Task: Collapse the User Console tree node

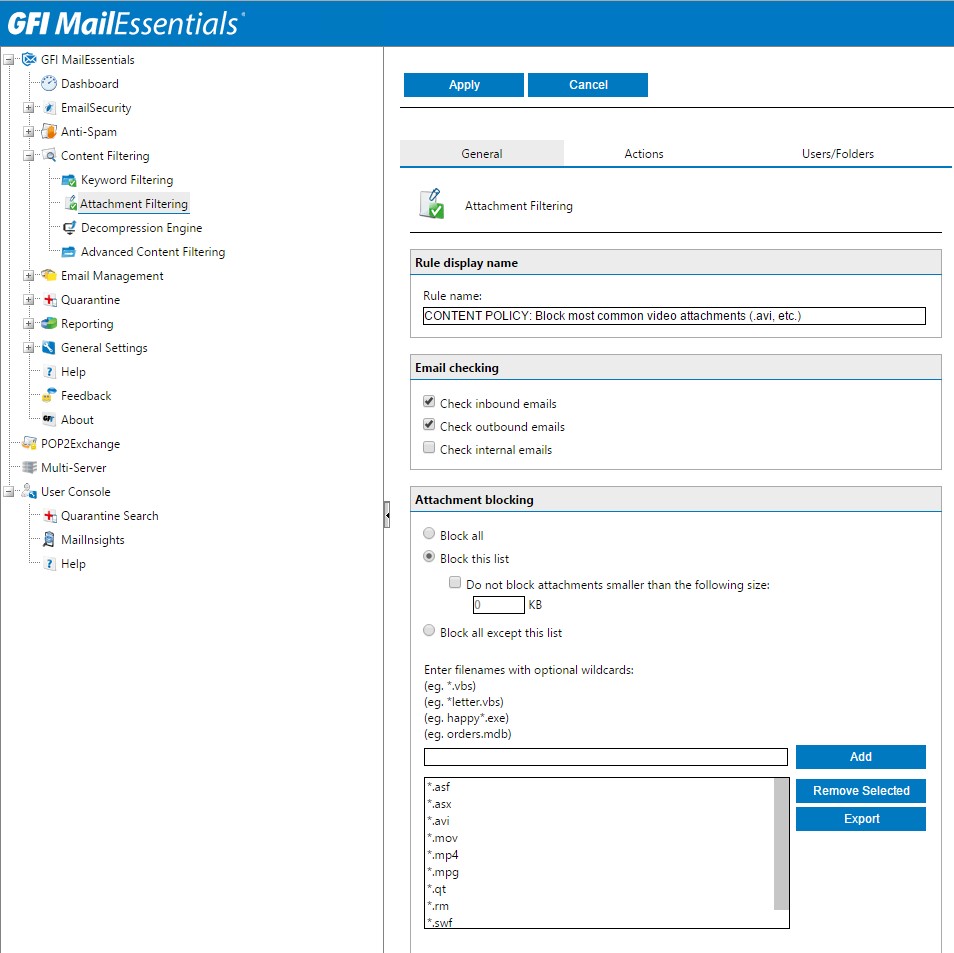Action: pos(9,492)
